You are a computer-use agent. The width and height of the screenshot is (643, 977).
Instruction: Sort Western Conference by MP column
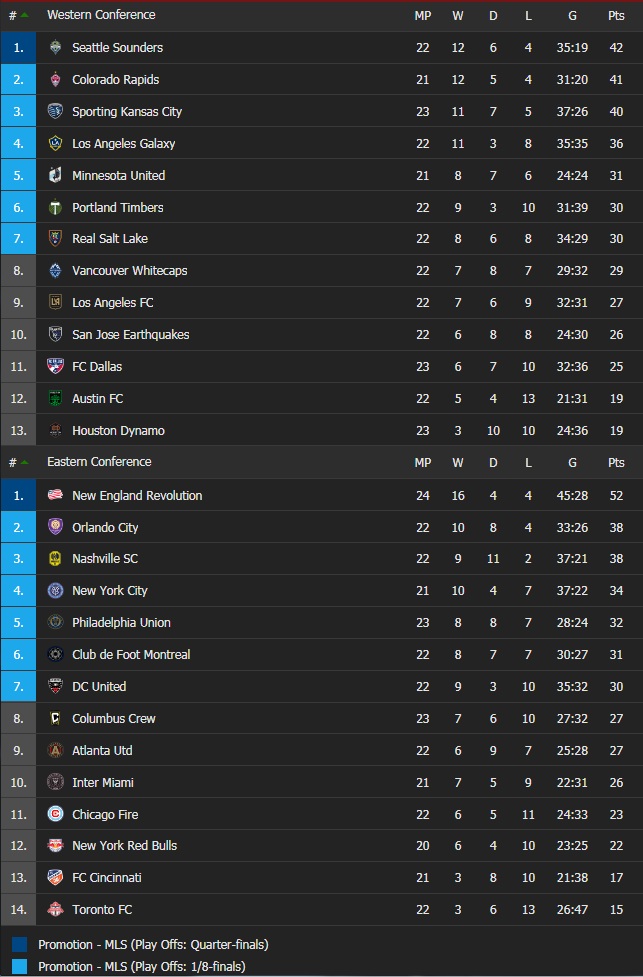point(422,16)
